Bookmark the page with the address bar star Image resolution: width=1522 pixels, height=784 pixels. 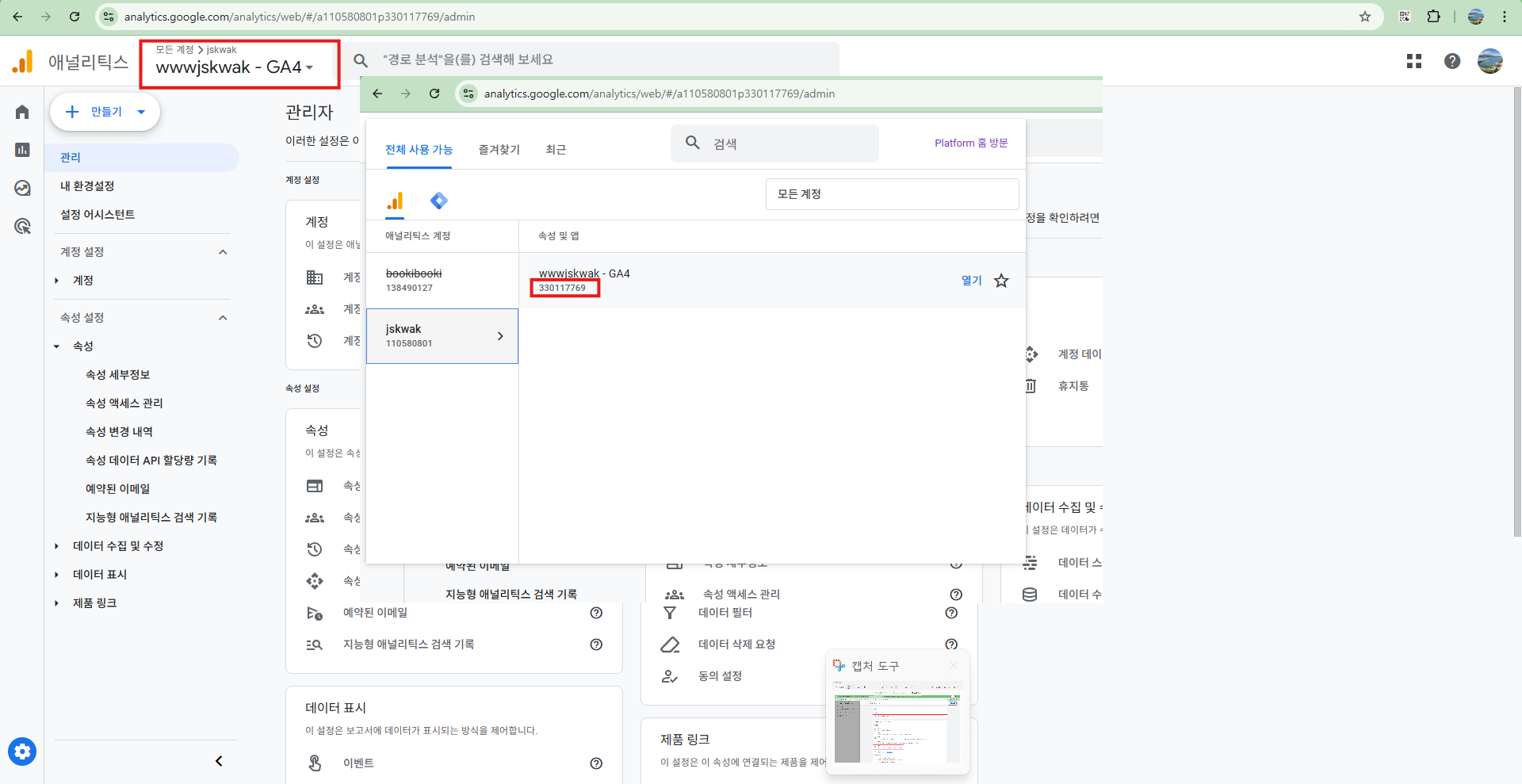tap(1365, 17)
